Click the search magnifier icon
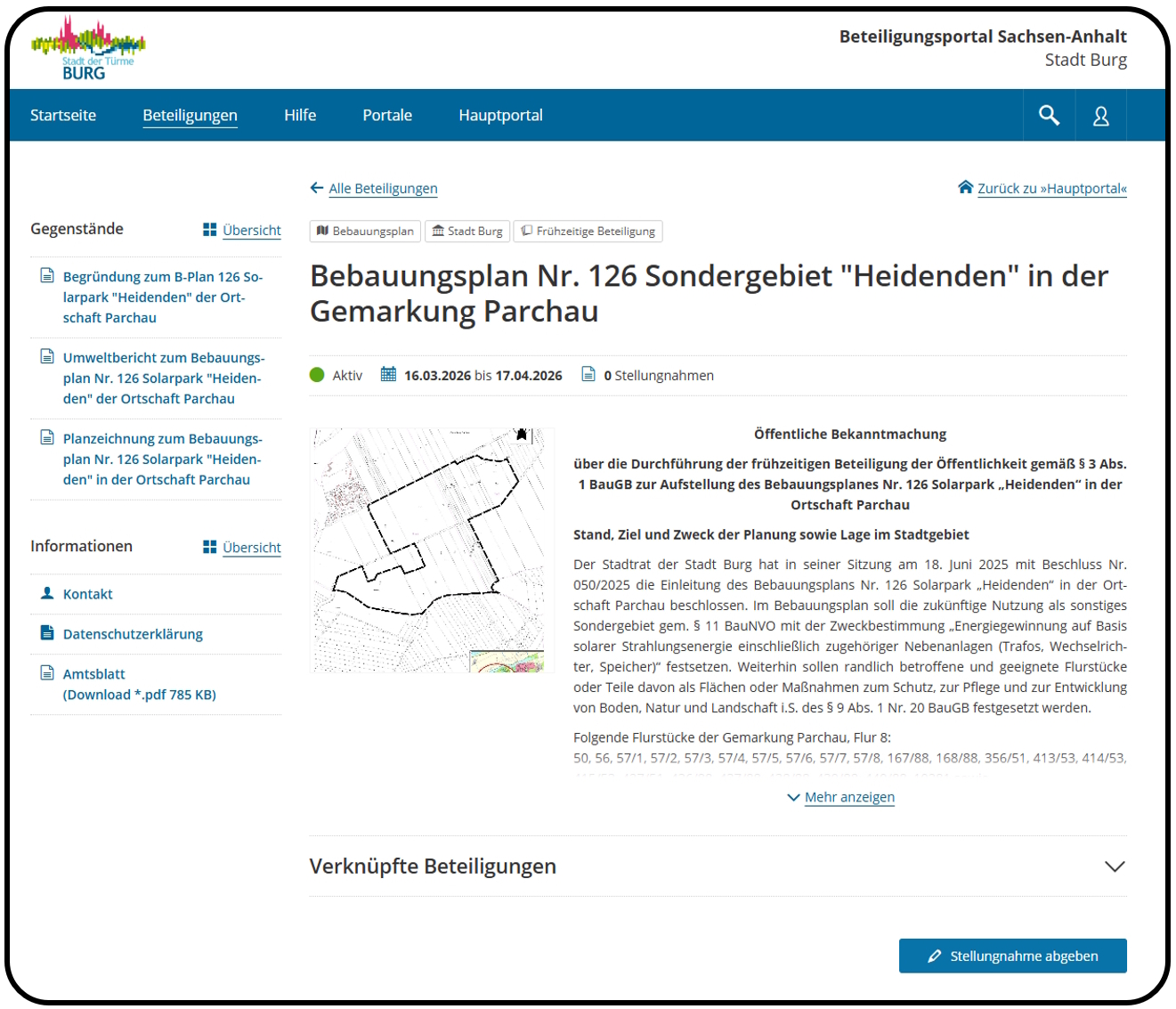The height and width of the screenshot is (1009, 1176). coord(1049,116)
